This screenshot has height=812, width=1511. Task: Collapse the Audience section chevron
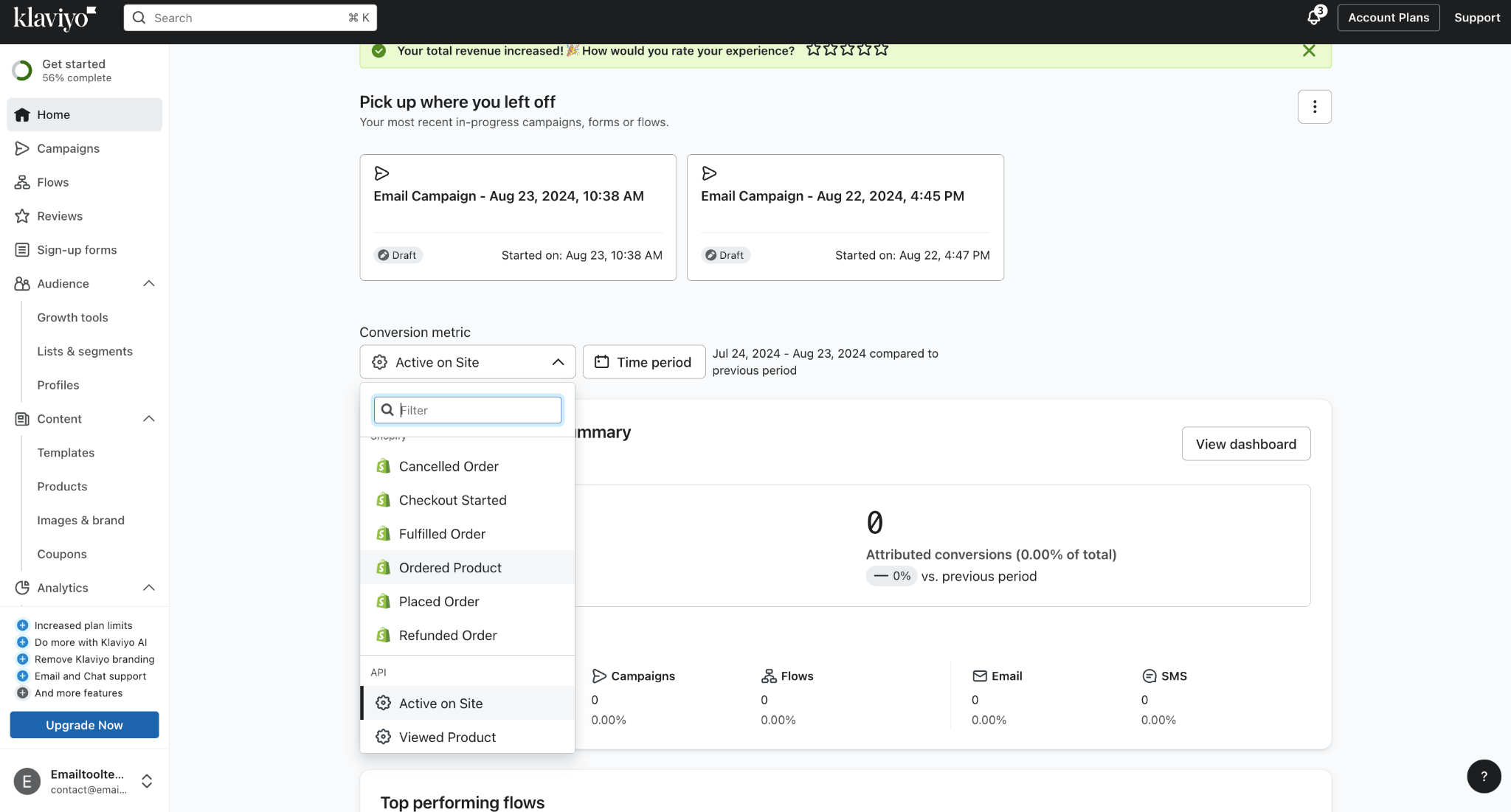pos(149,284)
